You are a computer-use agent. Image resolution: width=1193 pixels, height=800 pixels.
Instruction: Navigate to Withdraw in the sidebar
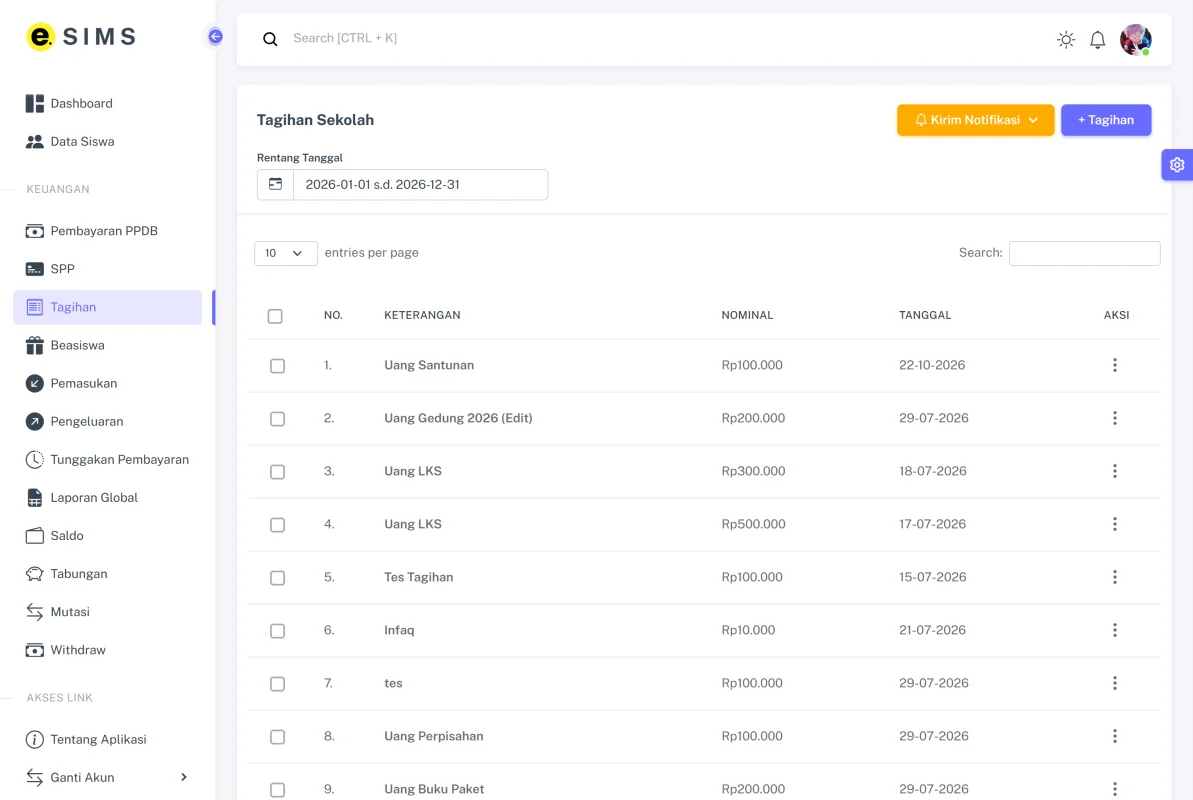[107, 649]
